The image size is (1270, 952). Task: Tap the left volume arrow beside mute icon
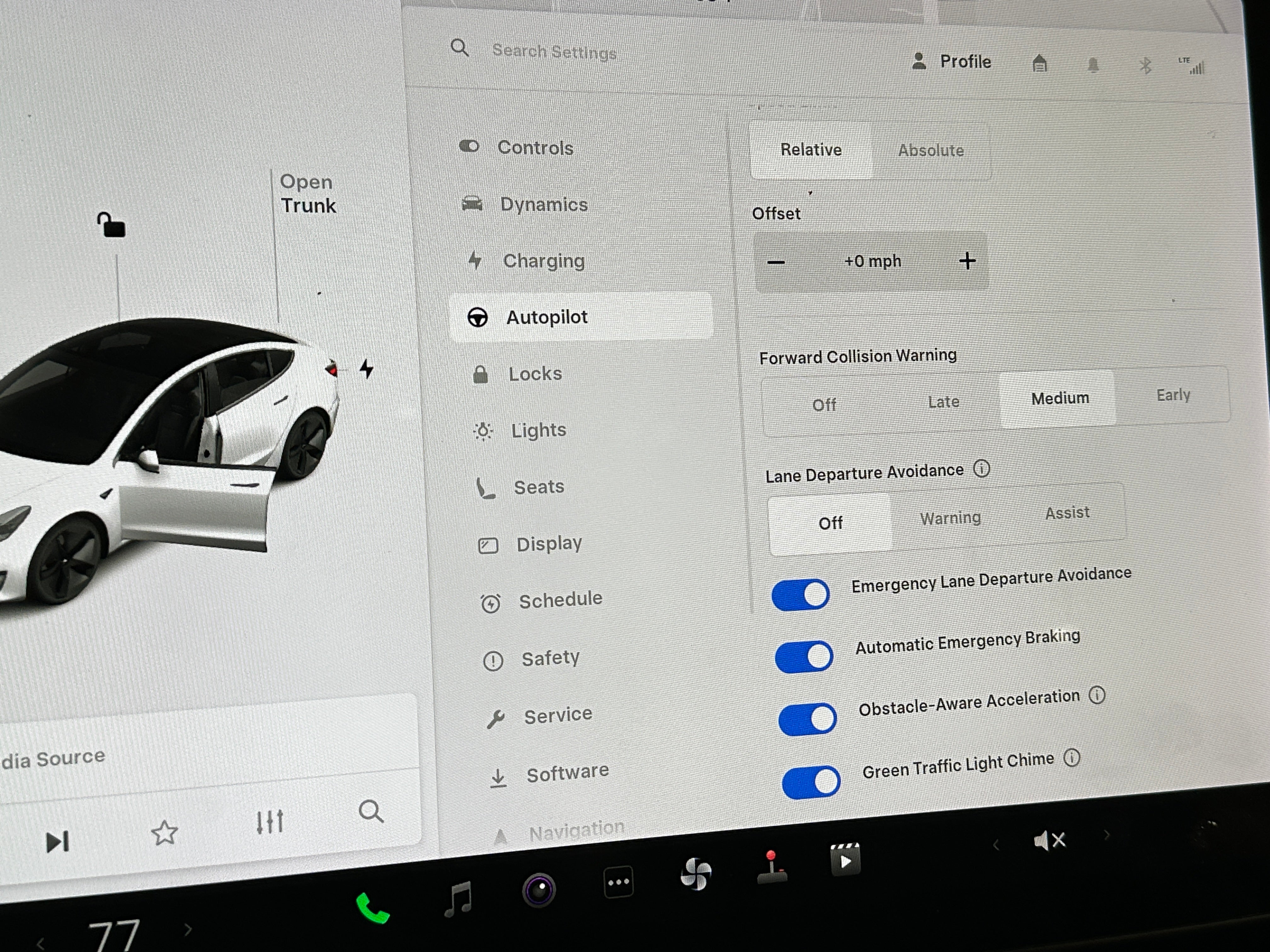click(996, 845)
